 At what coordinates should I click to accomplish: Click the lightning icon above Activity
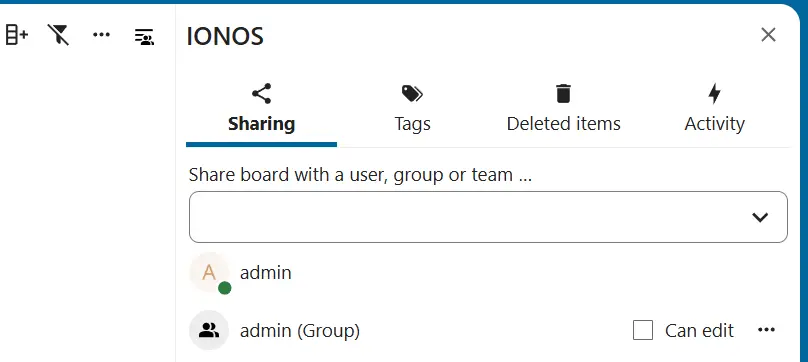tap(714, 93)
